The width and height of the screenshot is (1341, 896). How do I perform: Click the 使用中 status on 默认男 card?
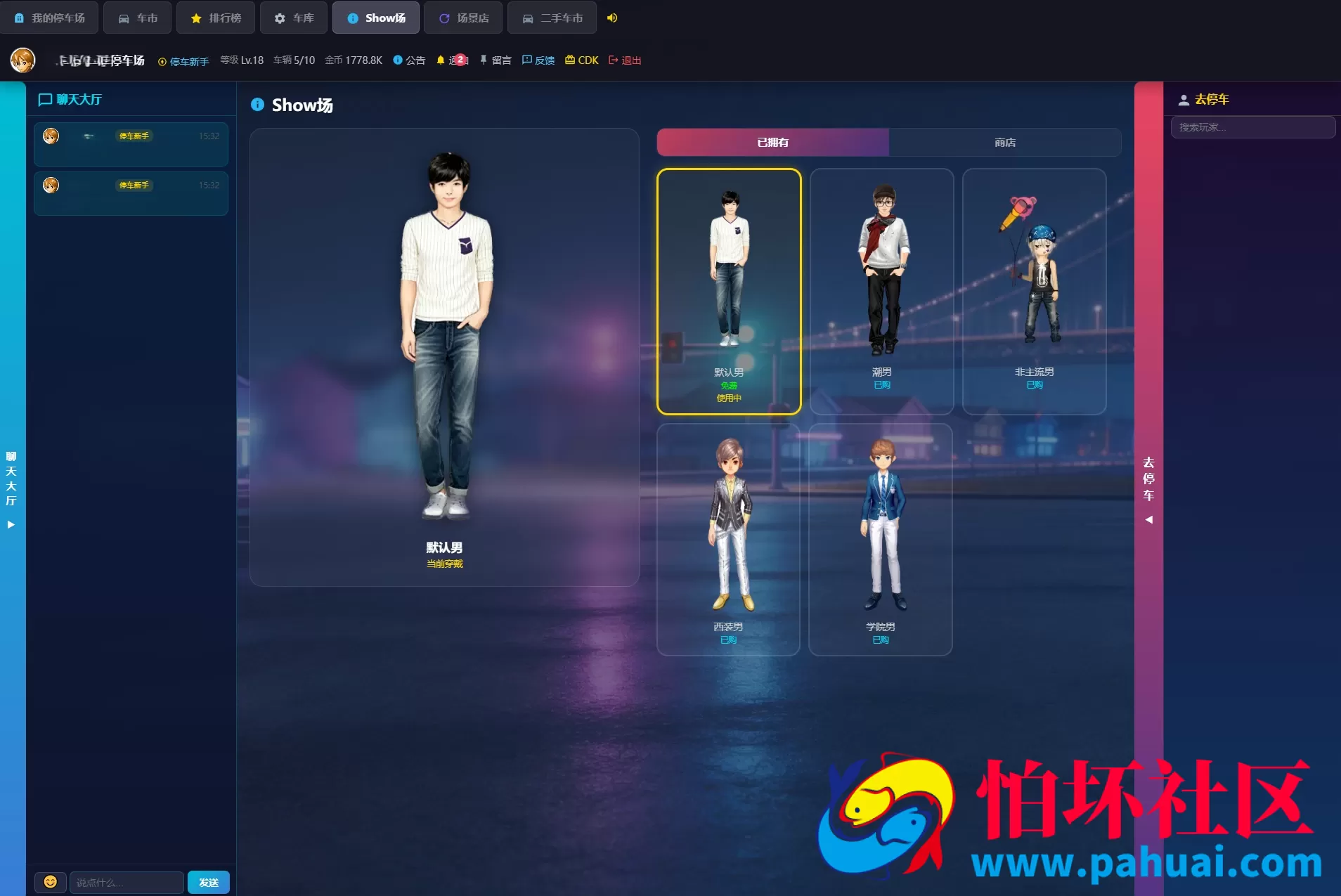[729, 398]
